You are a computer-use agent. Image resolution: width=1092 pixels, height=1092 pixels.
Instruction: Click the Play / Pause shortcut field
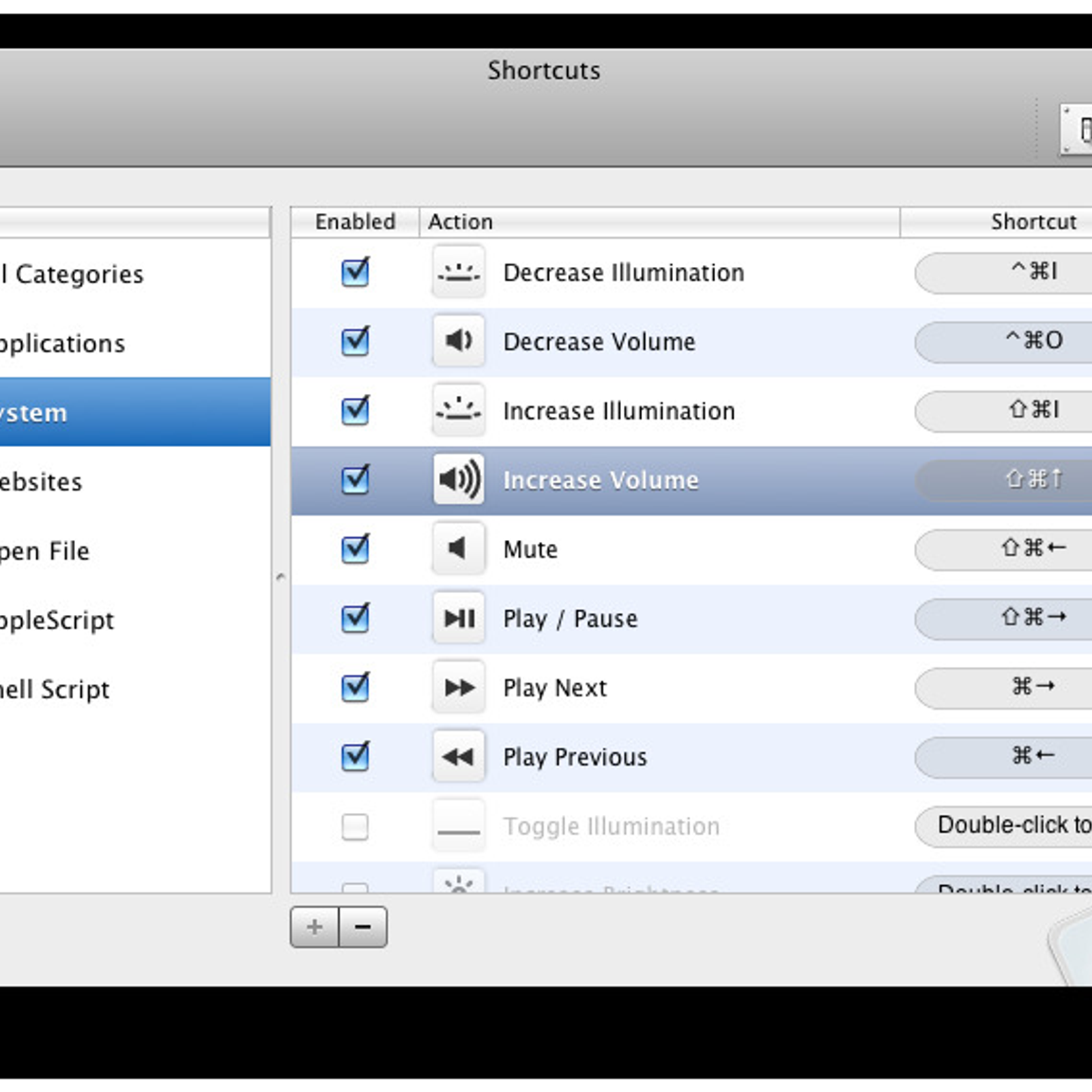click(x=1003, y=618)
